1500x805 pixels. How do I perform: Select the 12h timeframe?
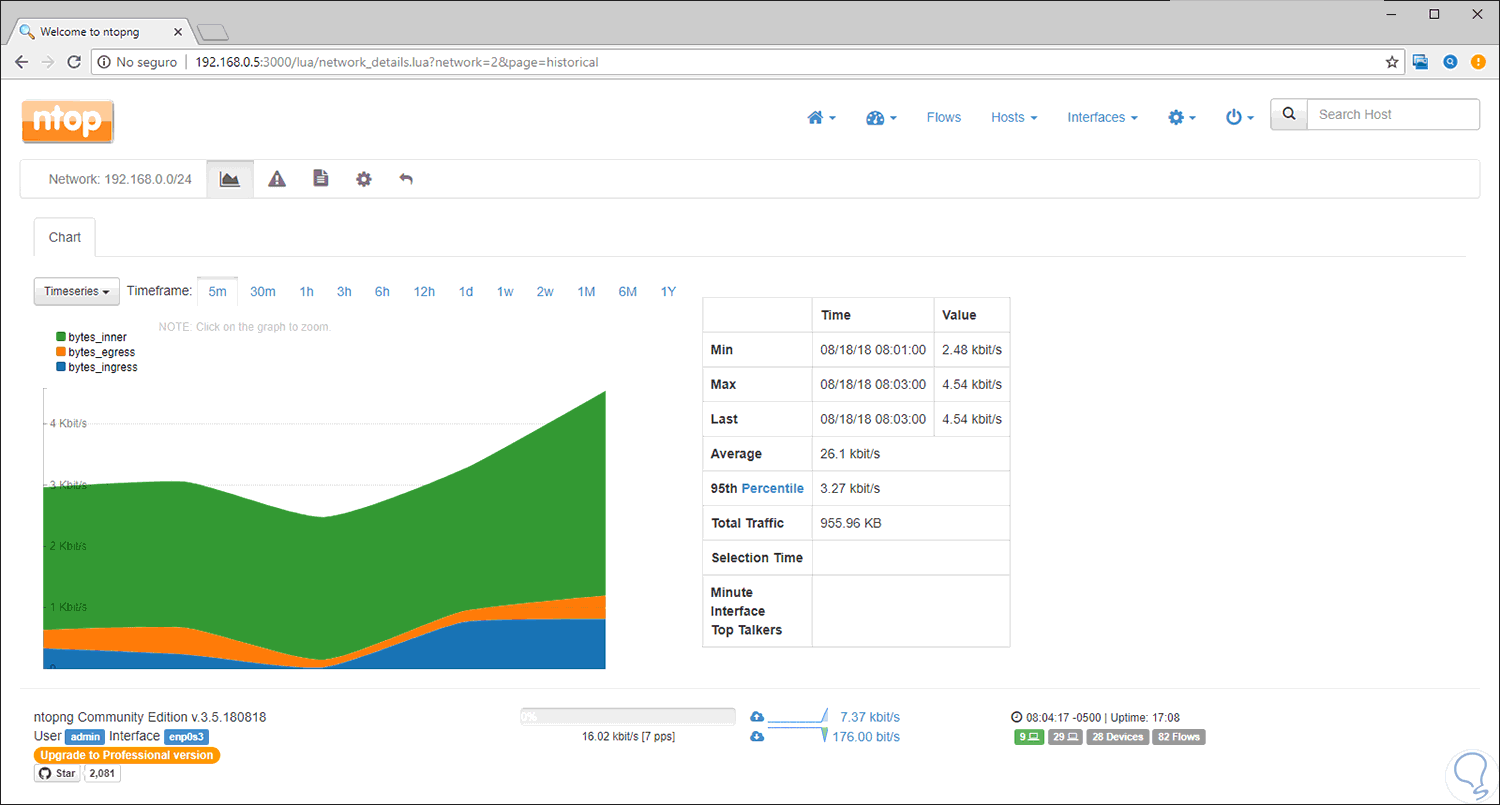(424, 291)
